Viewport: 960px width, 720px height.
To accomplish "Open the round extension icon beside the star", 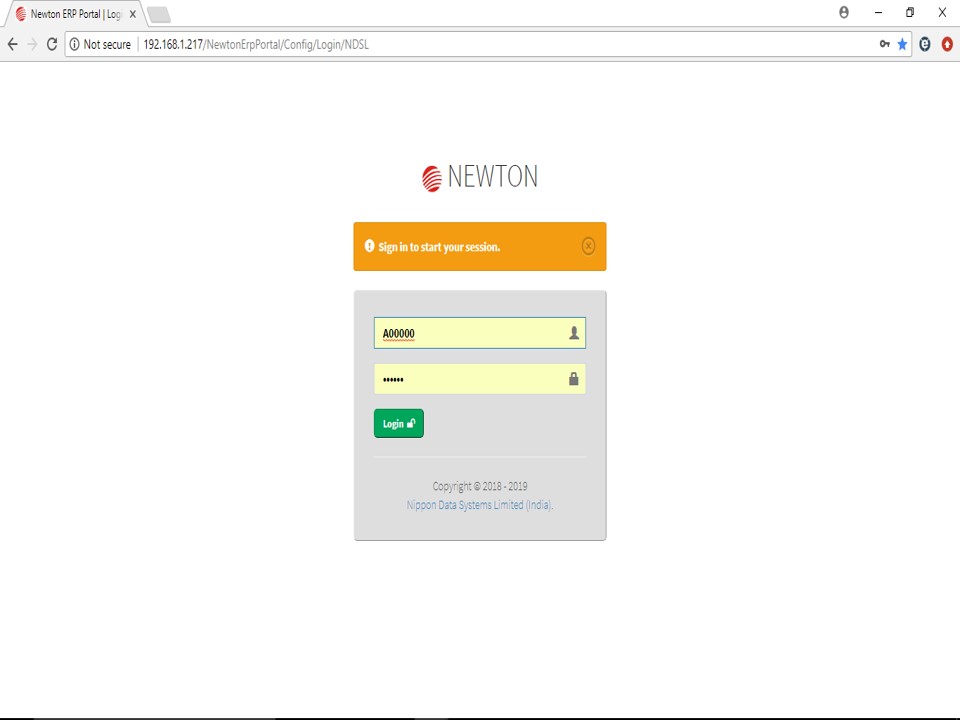I will click(925, 44).
